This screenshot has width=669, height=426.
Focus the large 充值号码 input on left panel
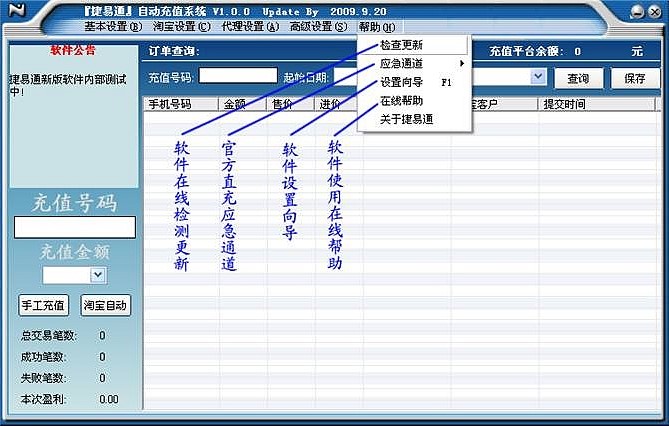coord(75,227)
